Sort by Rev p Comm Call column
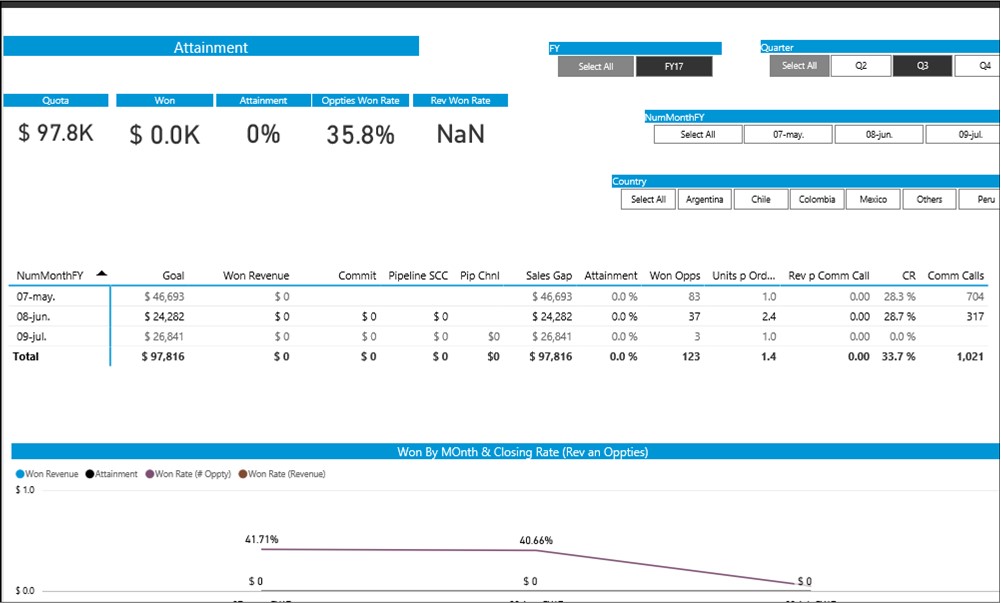Viewport: 1001px width, 603px height. pyautogui.click(x=829, y=276)
